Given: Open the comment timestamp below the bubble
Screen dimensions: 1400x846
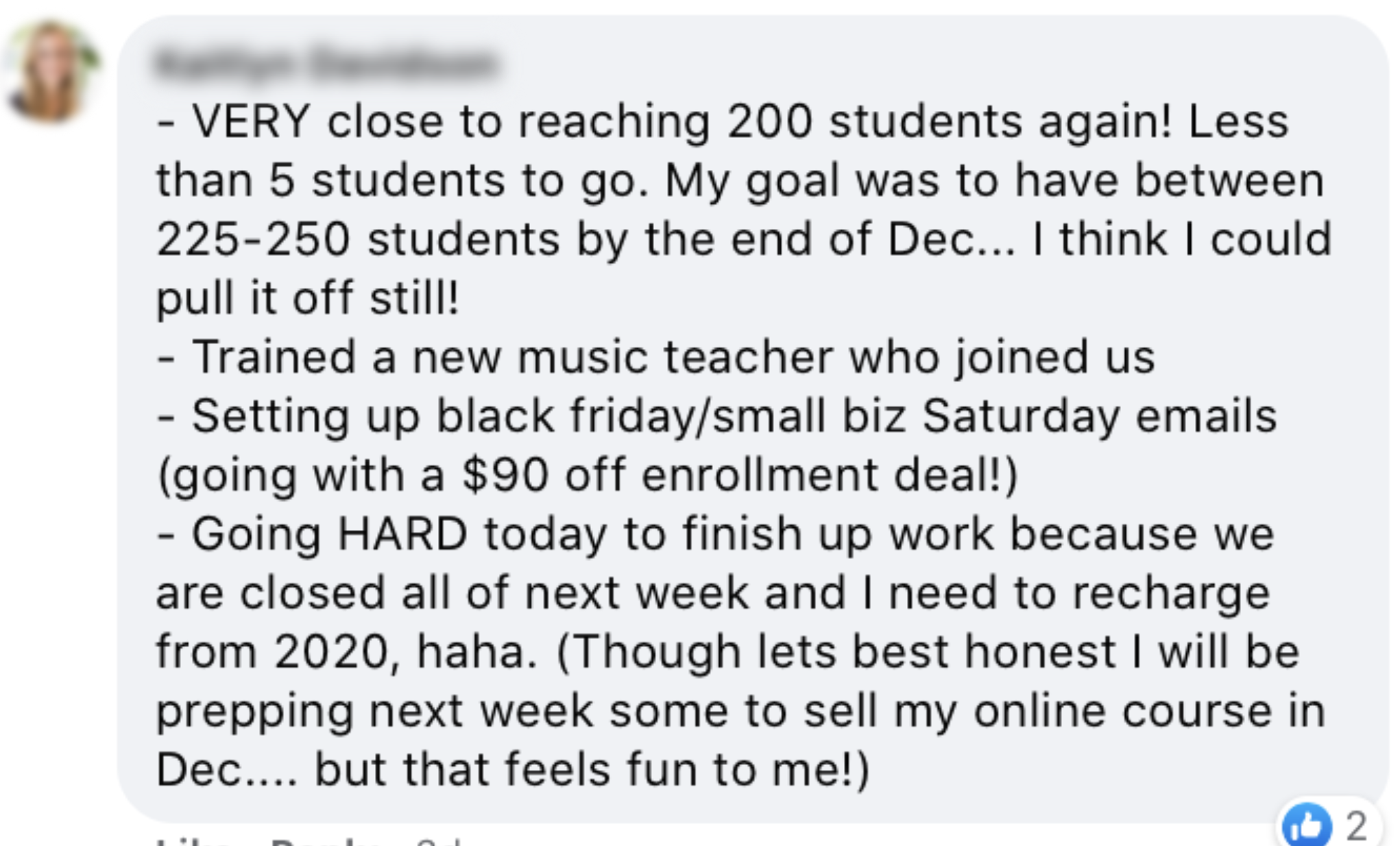Looking at the screenshot, I should pos(440,841).
